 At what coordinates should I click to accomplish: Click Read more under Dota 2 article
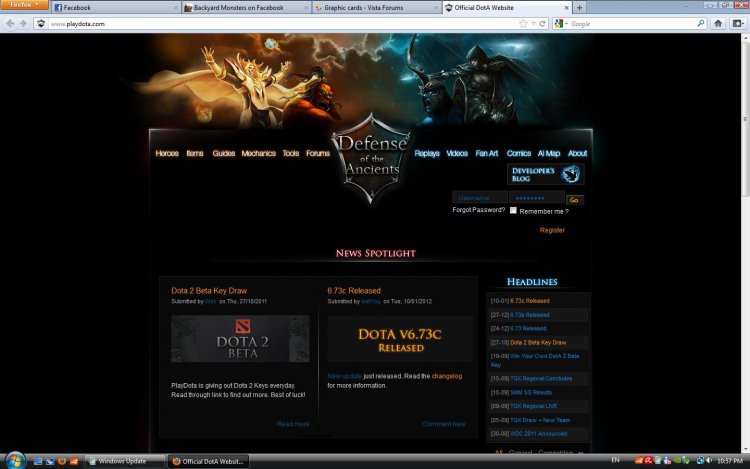(x=293, y=424)
